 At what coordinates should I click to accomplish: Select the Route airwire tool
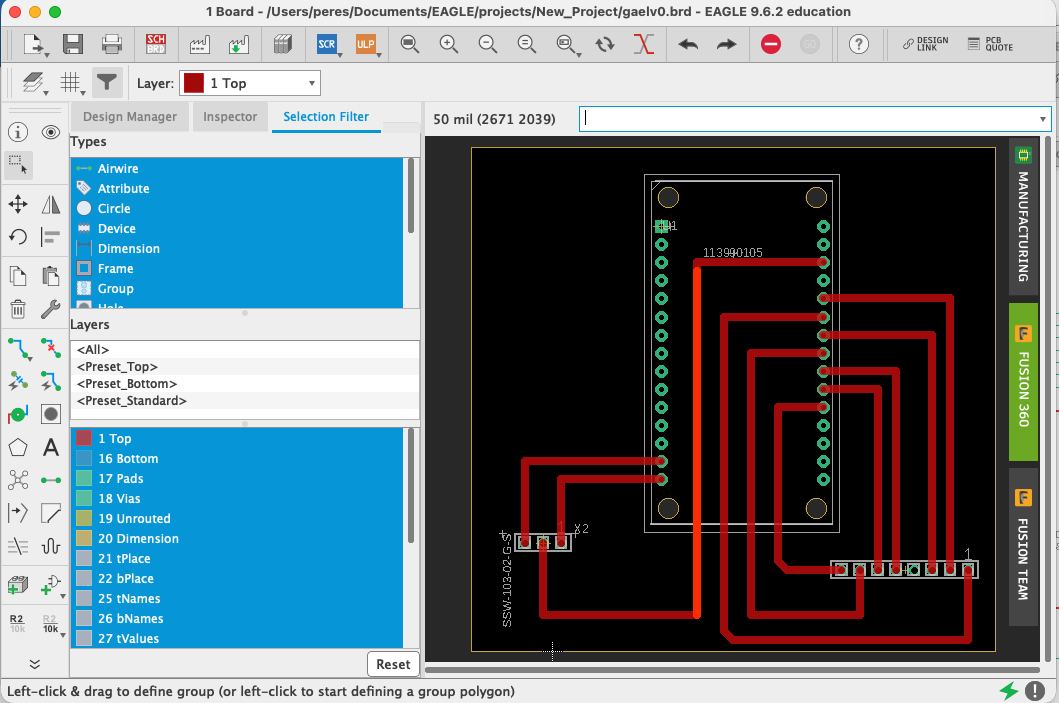coord(18,348)
